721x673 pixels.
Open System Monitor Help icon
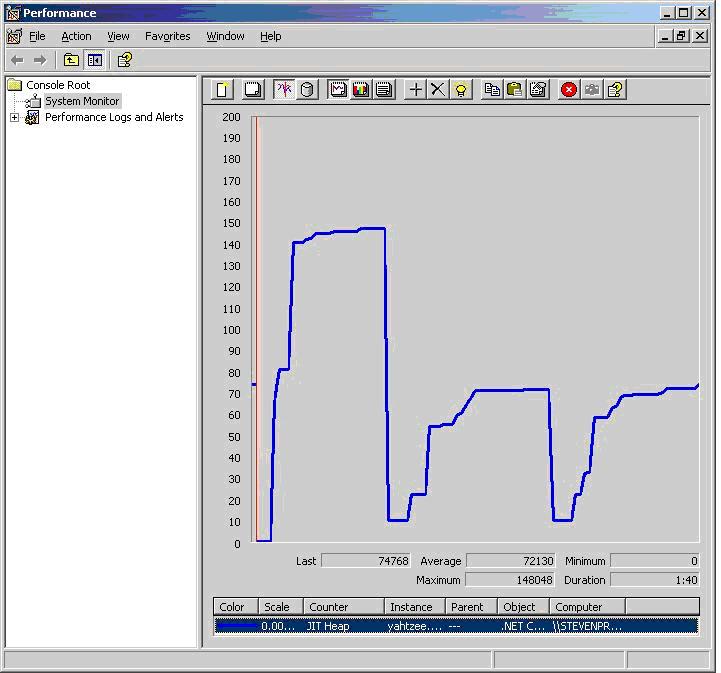tap(615, 89)
